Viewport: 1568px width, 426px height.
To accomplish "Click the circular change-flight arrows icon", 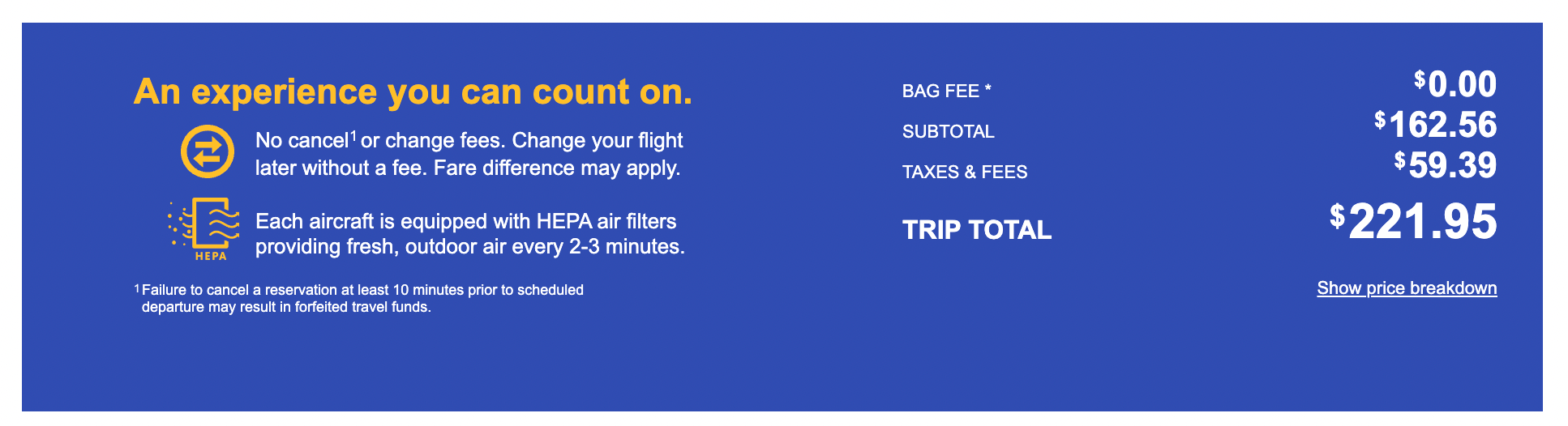I will (208, 151).
